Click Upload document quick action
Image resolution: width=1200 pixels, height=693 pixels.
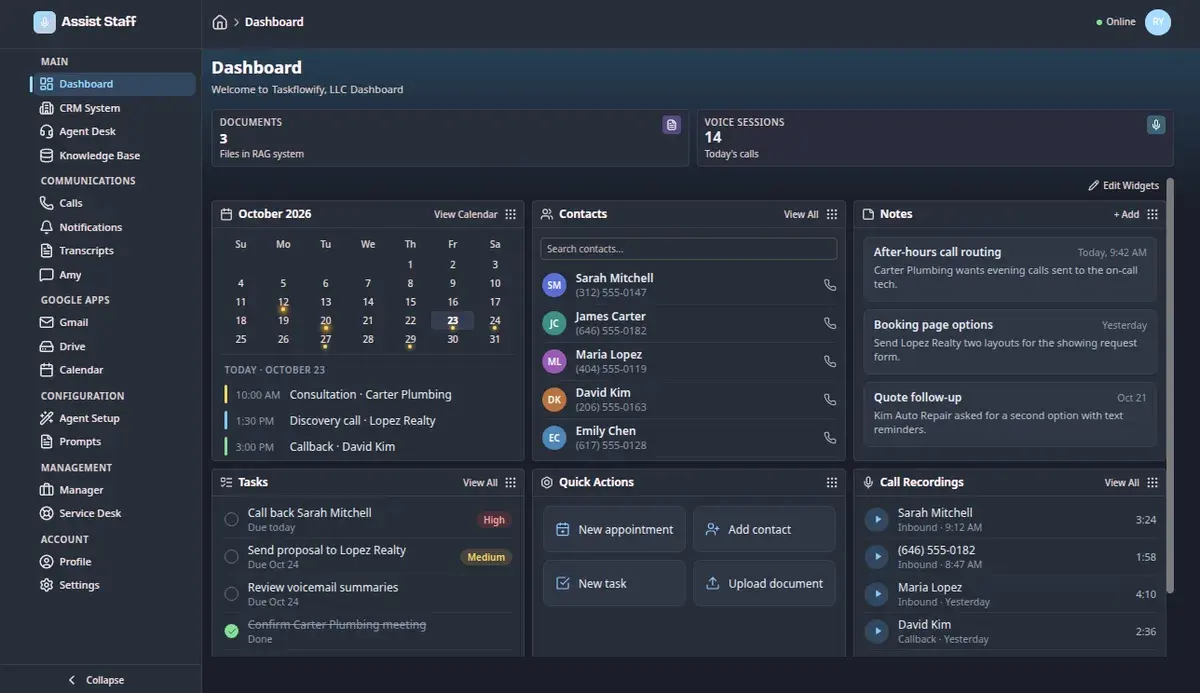764,583
